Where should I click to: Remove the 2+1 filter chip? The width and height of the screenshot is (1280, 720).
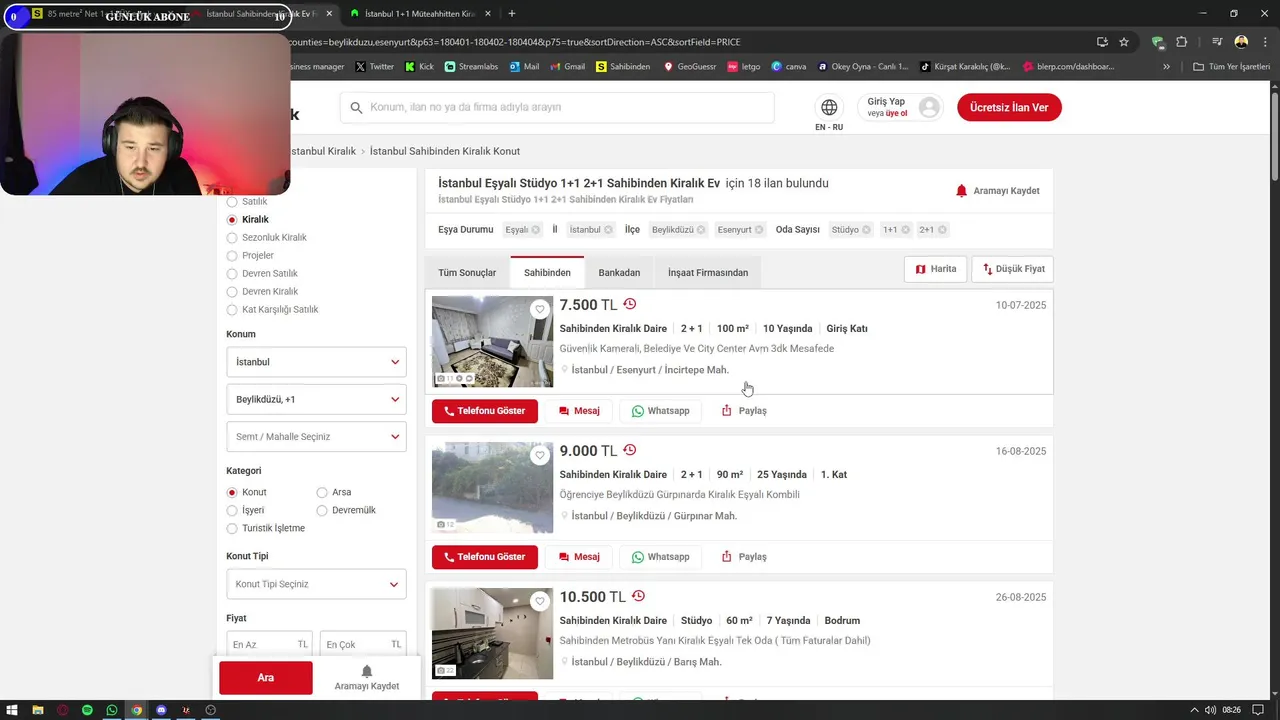tap(942, 230)
